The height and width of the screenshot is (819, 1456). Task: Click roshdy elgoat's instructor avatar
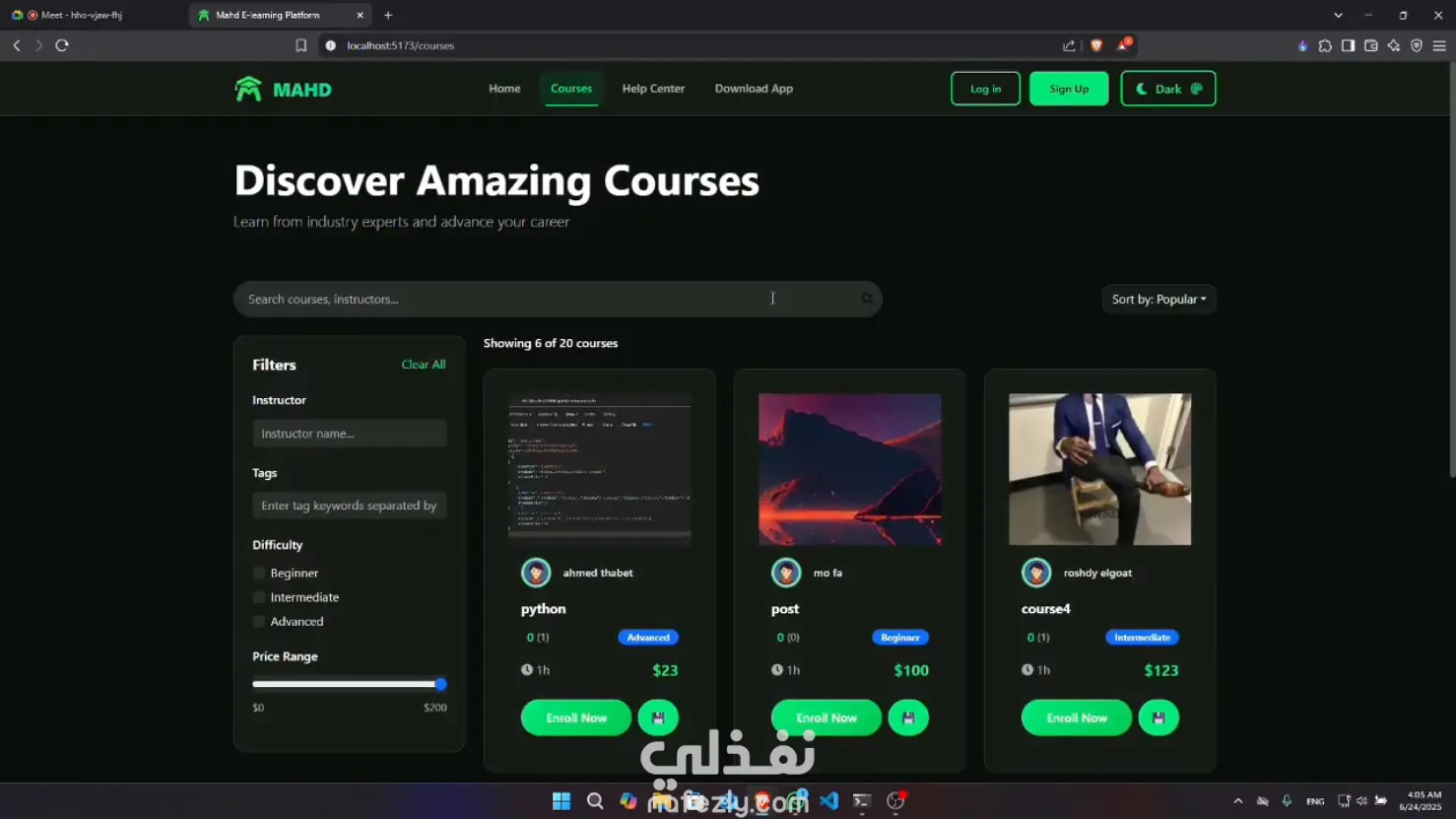1036,573
